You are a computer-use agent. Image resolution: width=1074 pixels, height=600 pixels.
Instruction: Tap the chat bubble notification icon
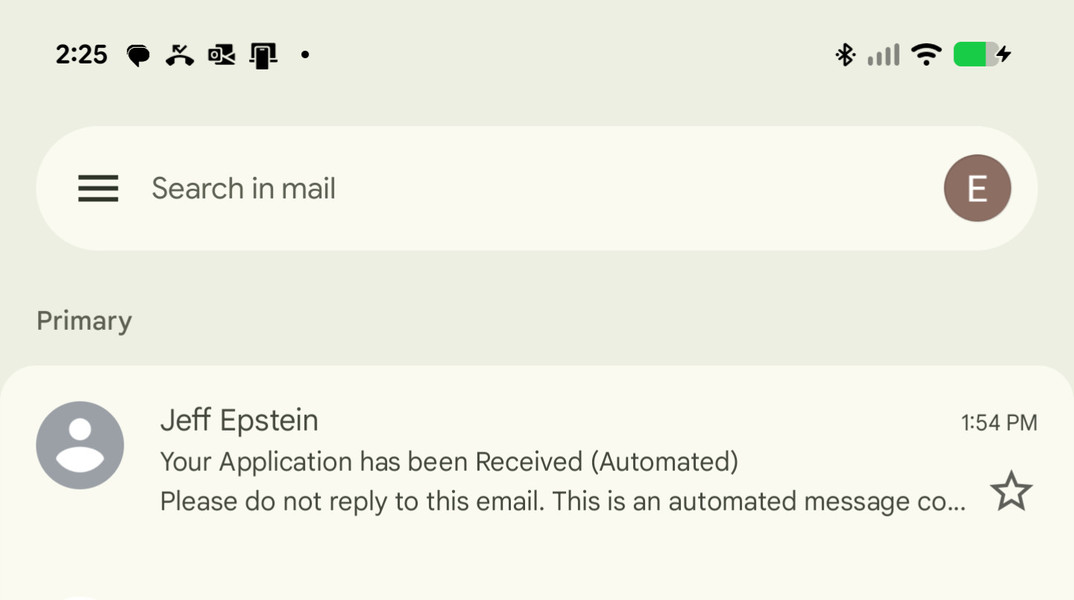click(x=138, y=55)
